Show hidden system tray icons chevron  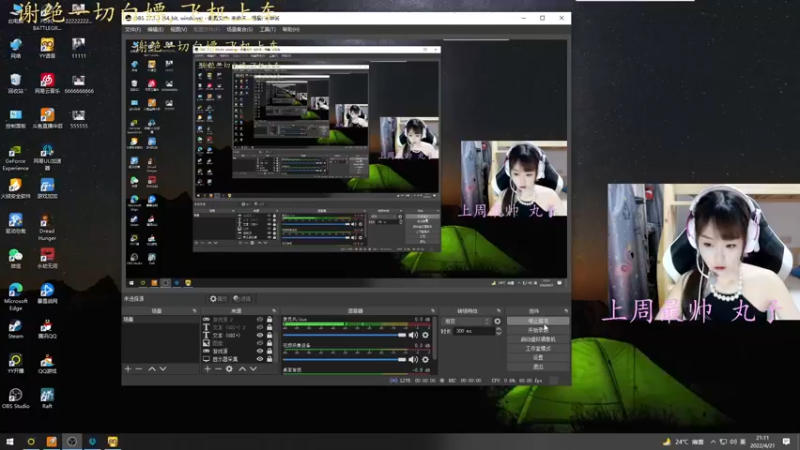713,441
